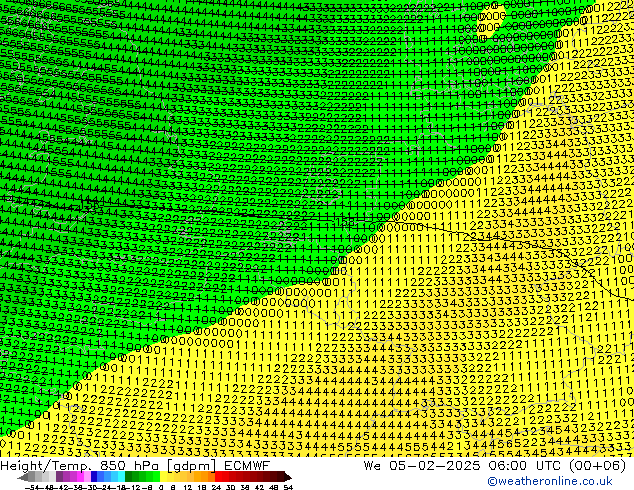Click the gray left arrow end of the colorbar
The height and width of the screenshot is (490, 634).
click(23, 477)
